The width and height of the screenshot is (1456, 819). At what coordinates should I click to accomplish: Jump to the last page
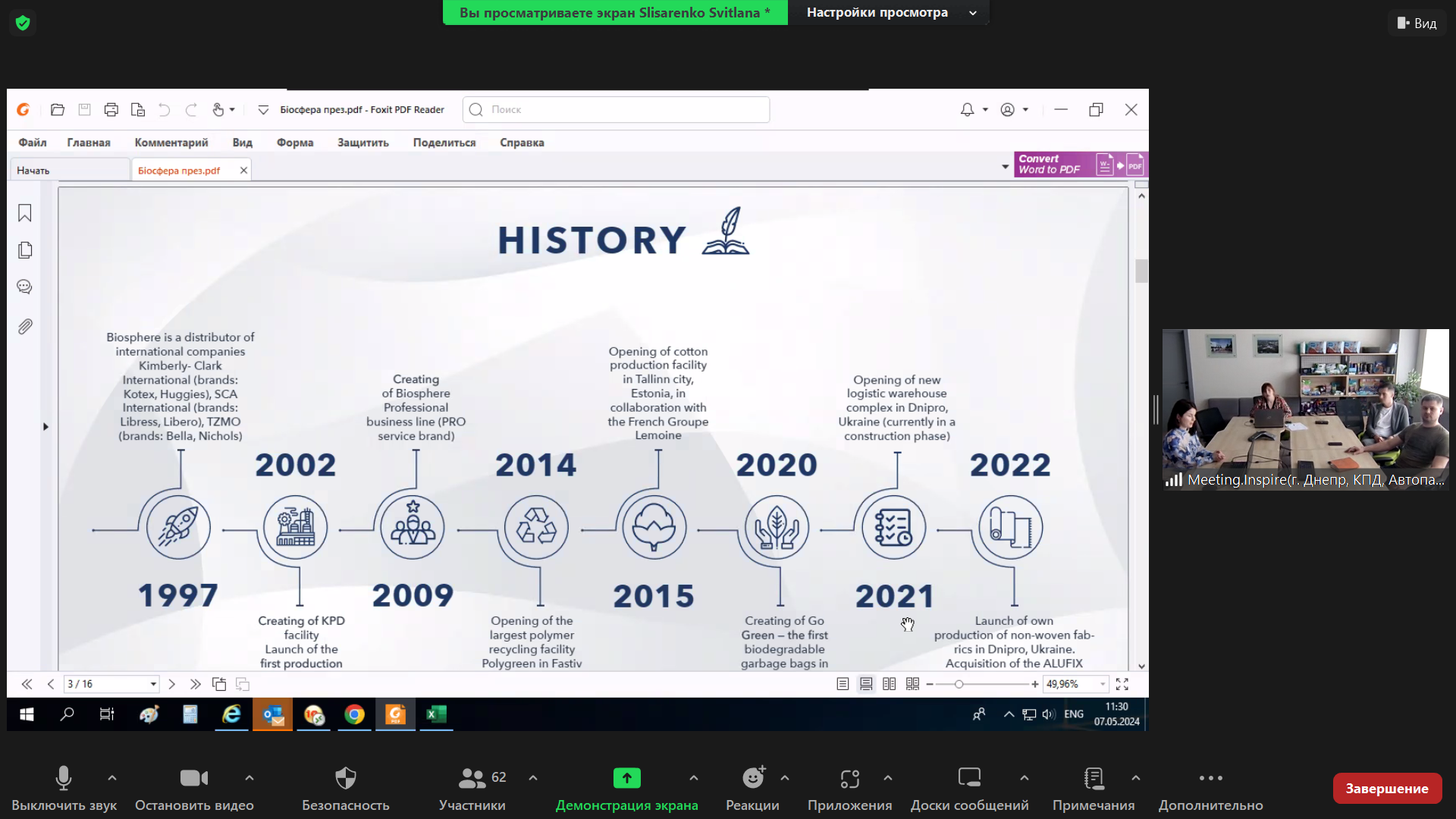coord(196,684)
